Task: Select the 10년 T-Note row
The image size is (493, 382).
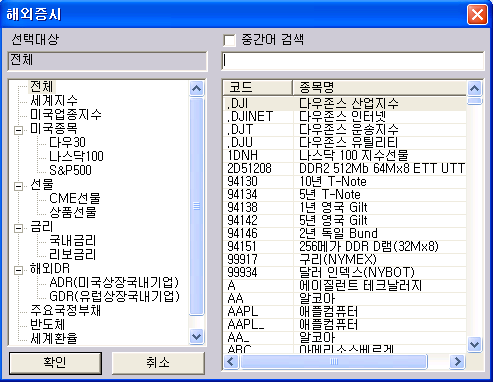Action: tap(345, 182)
